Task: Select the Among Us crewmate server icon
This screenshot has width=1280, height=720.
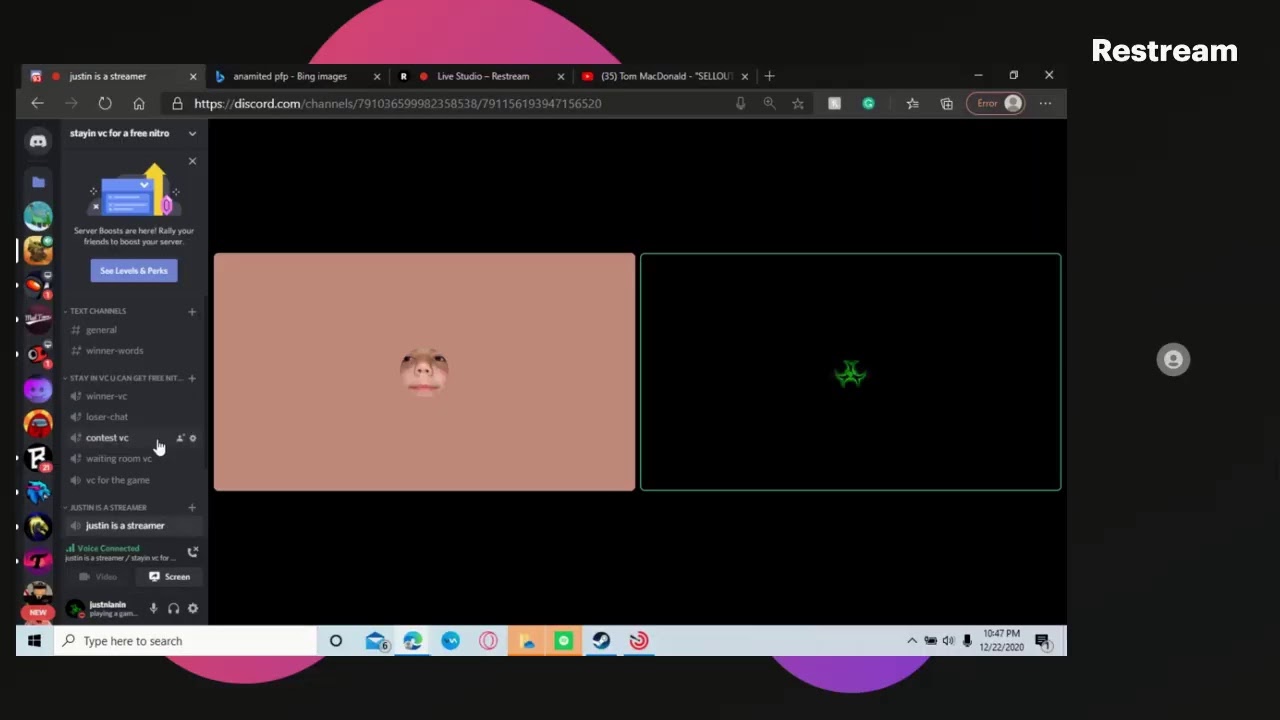Action: pyautogui.click(x=38, y=423)
